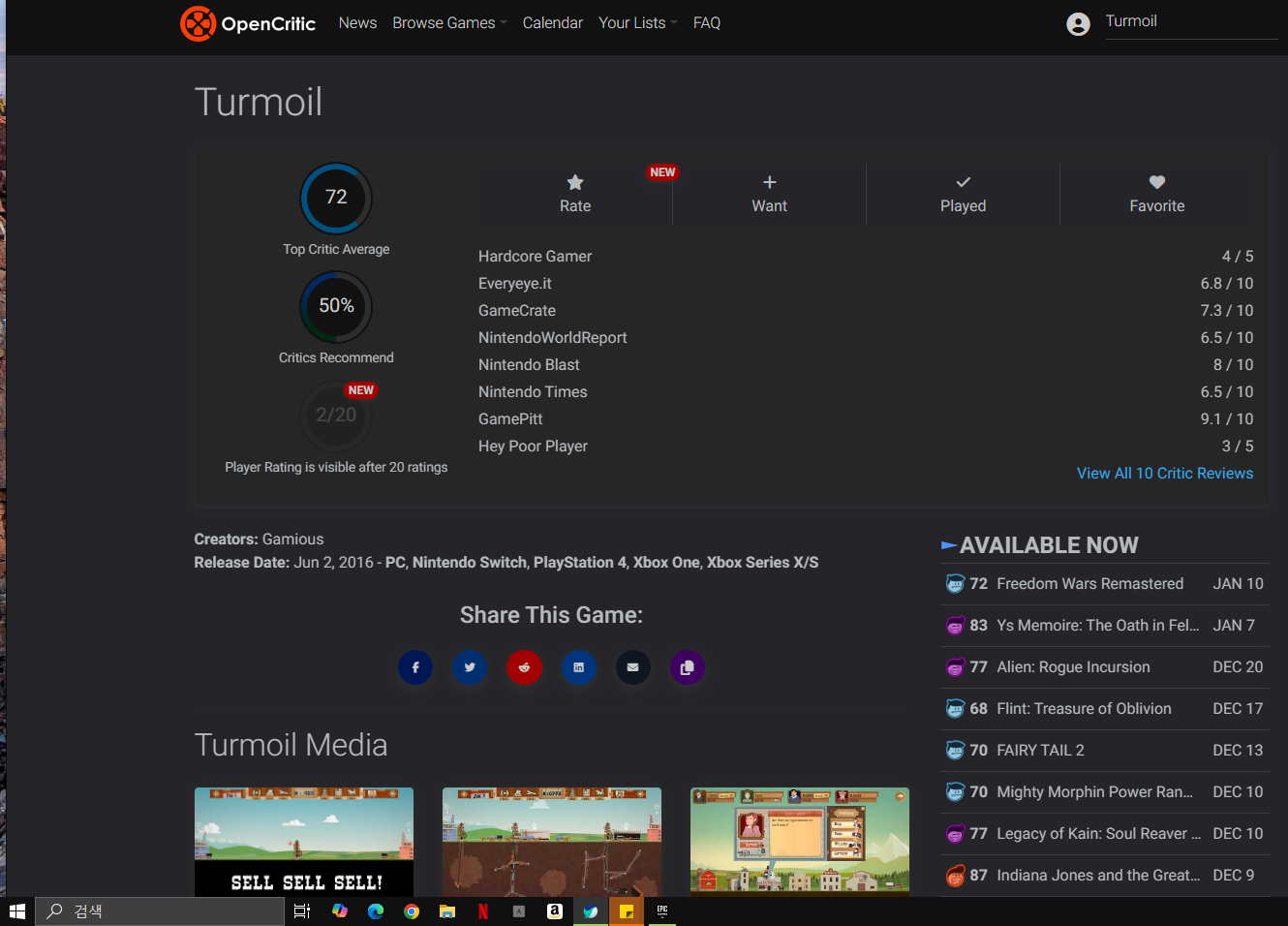
Task: Click the Gamious creator link
Action: click(x=292, y=540)
